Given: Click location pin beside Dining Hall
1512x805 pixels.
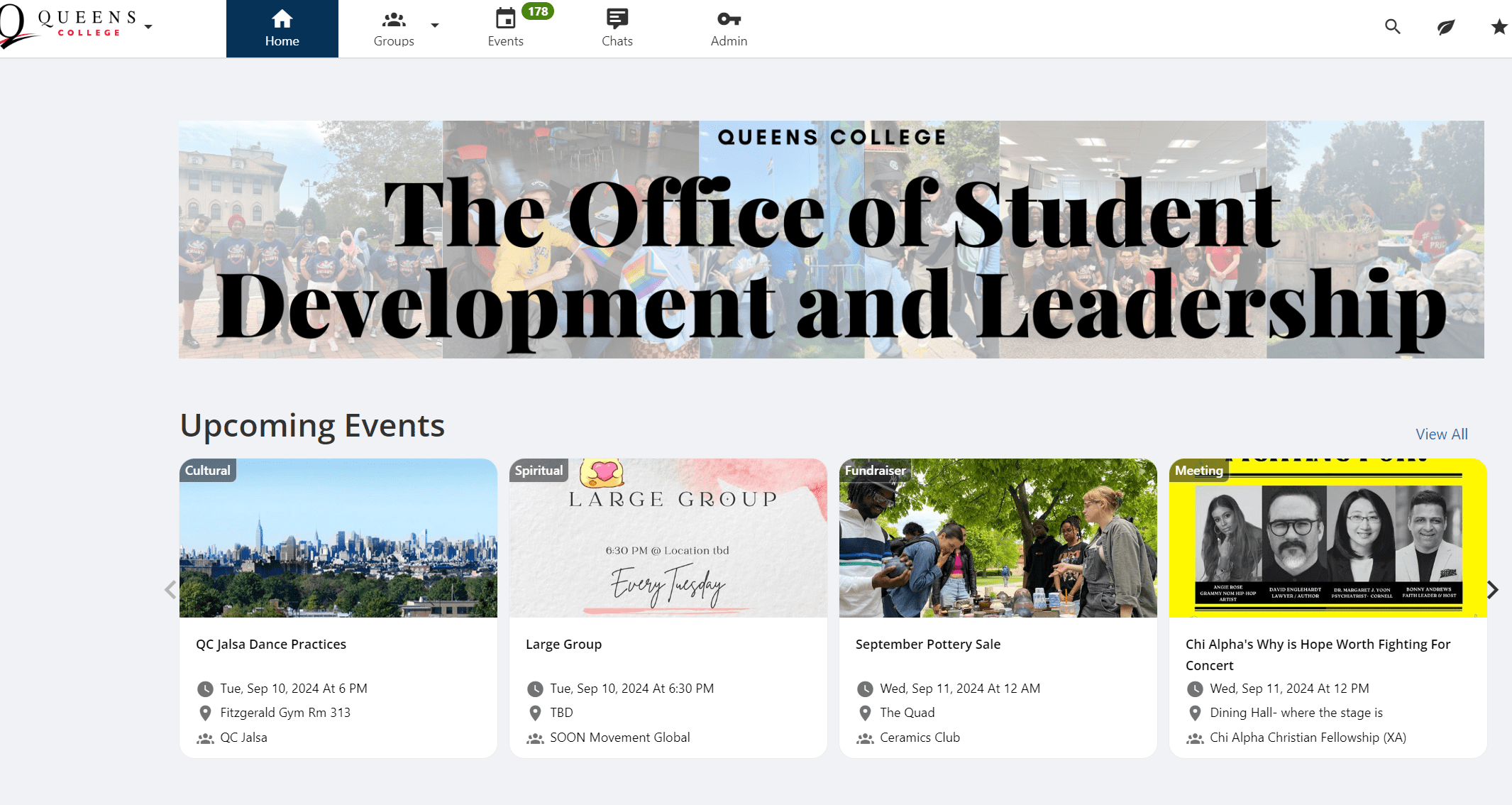Looking at the screenshot, I should tap(1195, 713).
